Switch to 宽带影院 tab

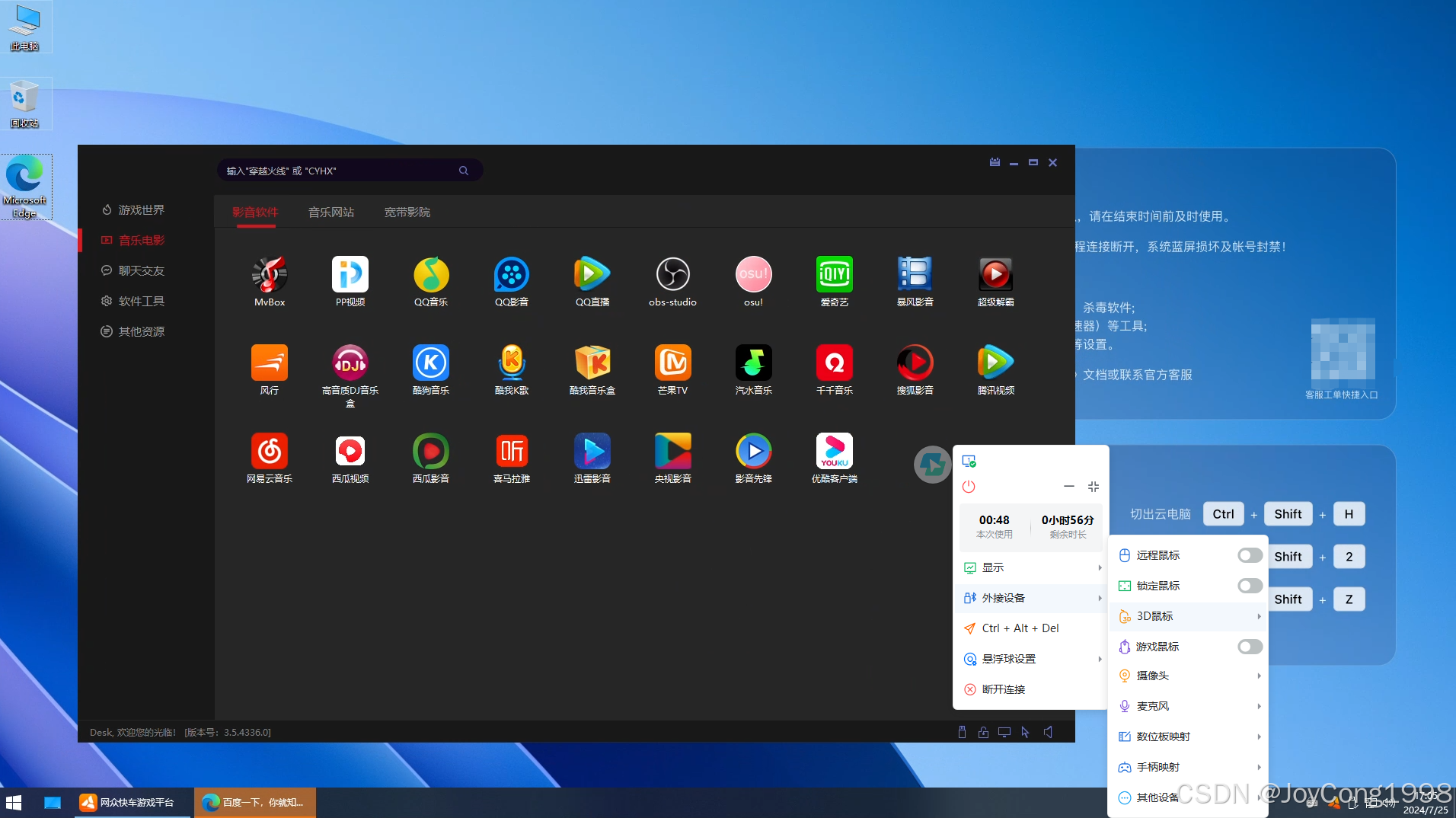pyautogui.click(x=407, y=212)
